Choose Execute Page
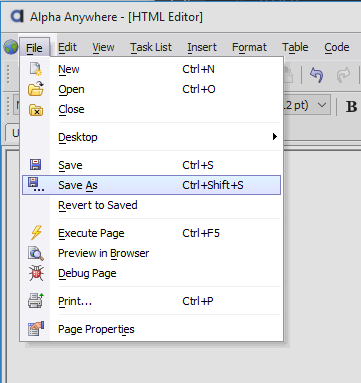 (152, 233)
